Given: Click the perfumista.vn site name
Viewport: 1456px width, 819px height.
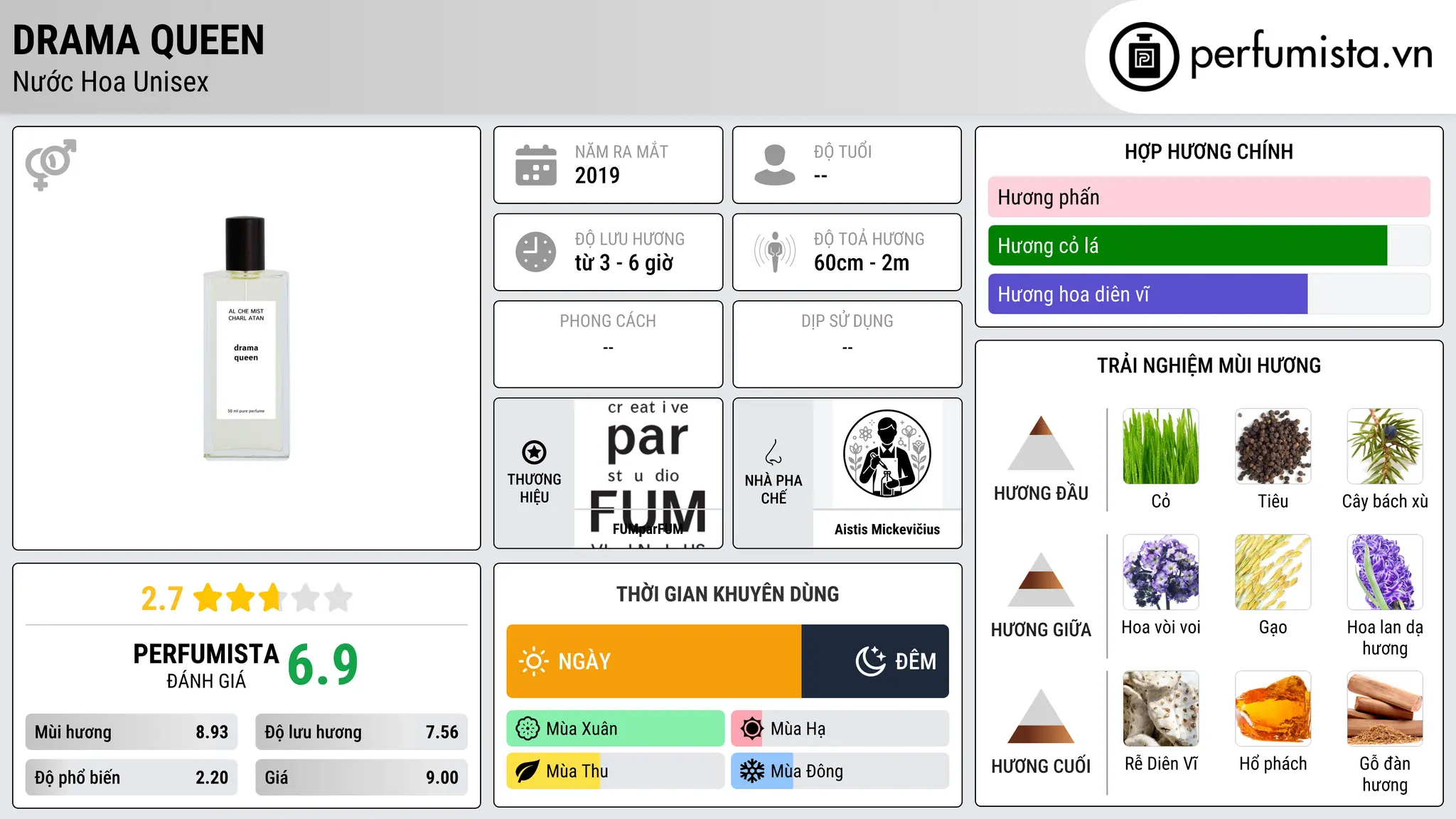Looking at the screenshot, I should pyautogui.click(x=1311, y=55).
